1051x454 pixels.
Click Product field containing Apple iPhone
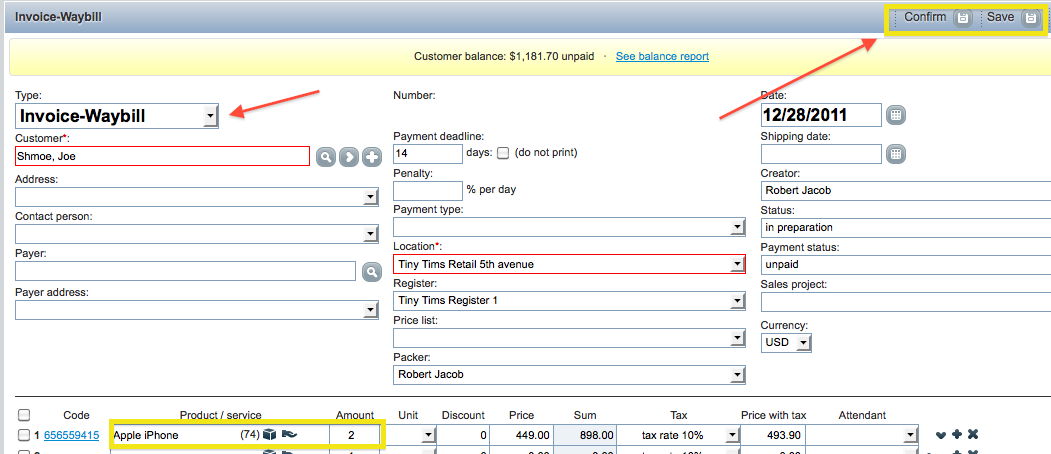[174, 435]
